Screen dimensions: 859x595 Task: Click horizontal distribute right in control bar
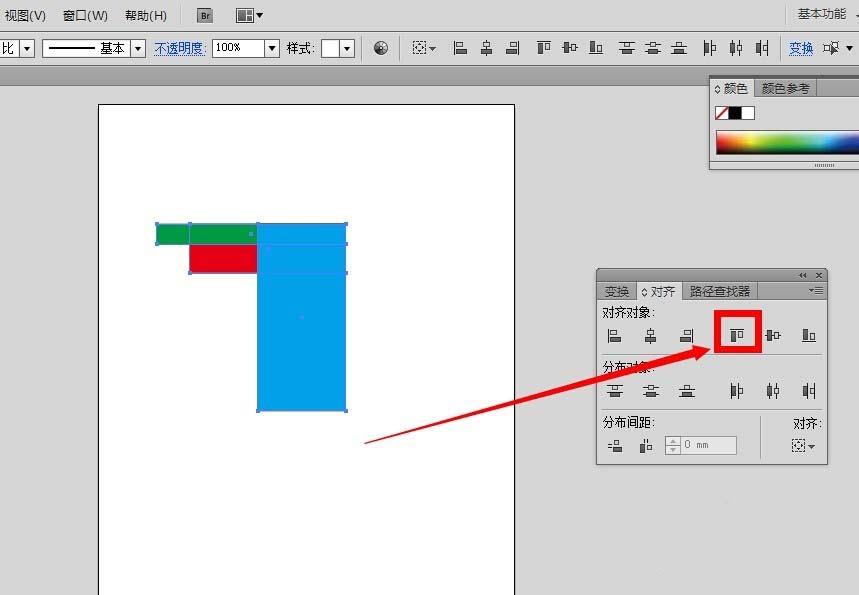(762, 48)
